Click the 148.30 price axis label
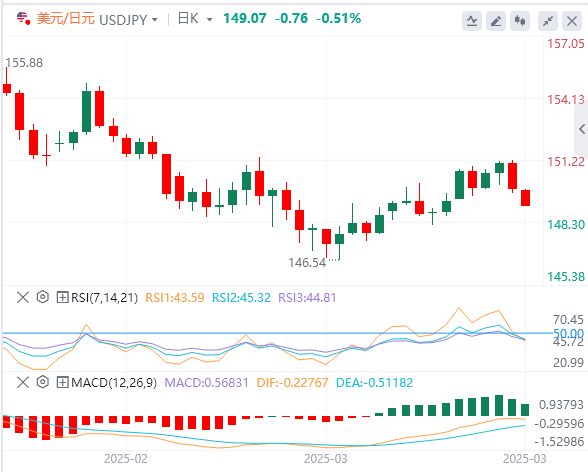 566,225
